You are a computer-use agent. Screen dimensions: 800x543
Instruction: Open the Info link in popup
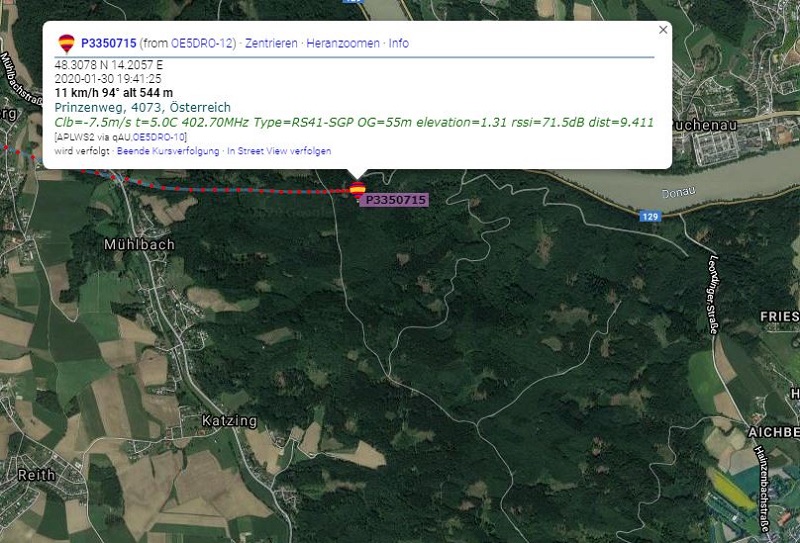[398, 43]
